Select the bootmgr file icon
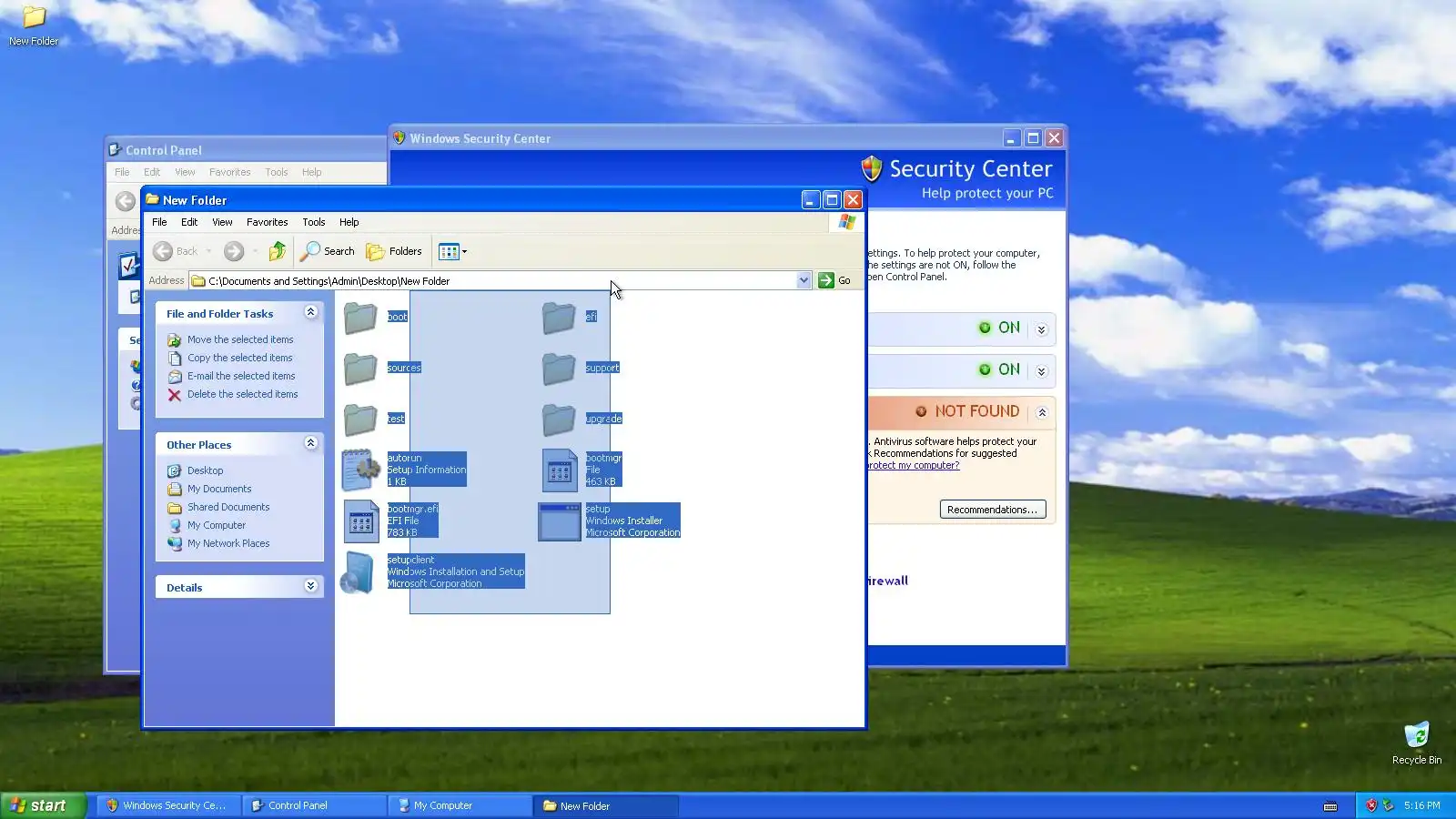Image resolution: width=1456 pixels, height=819 pixels. [560, 470]
